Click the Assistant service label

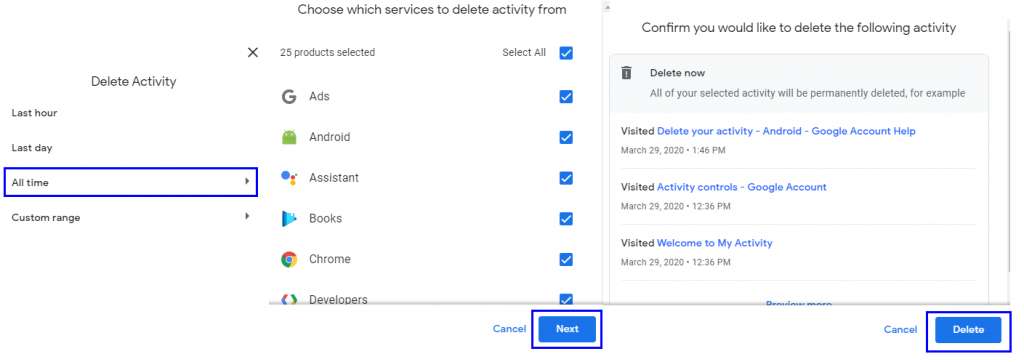[x=334, y=178]
